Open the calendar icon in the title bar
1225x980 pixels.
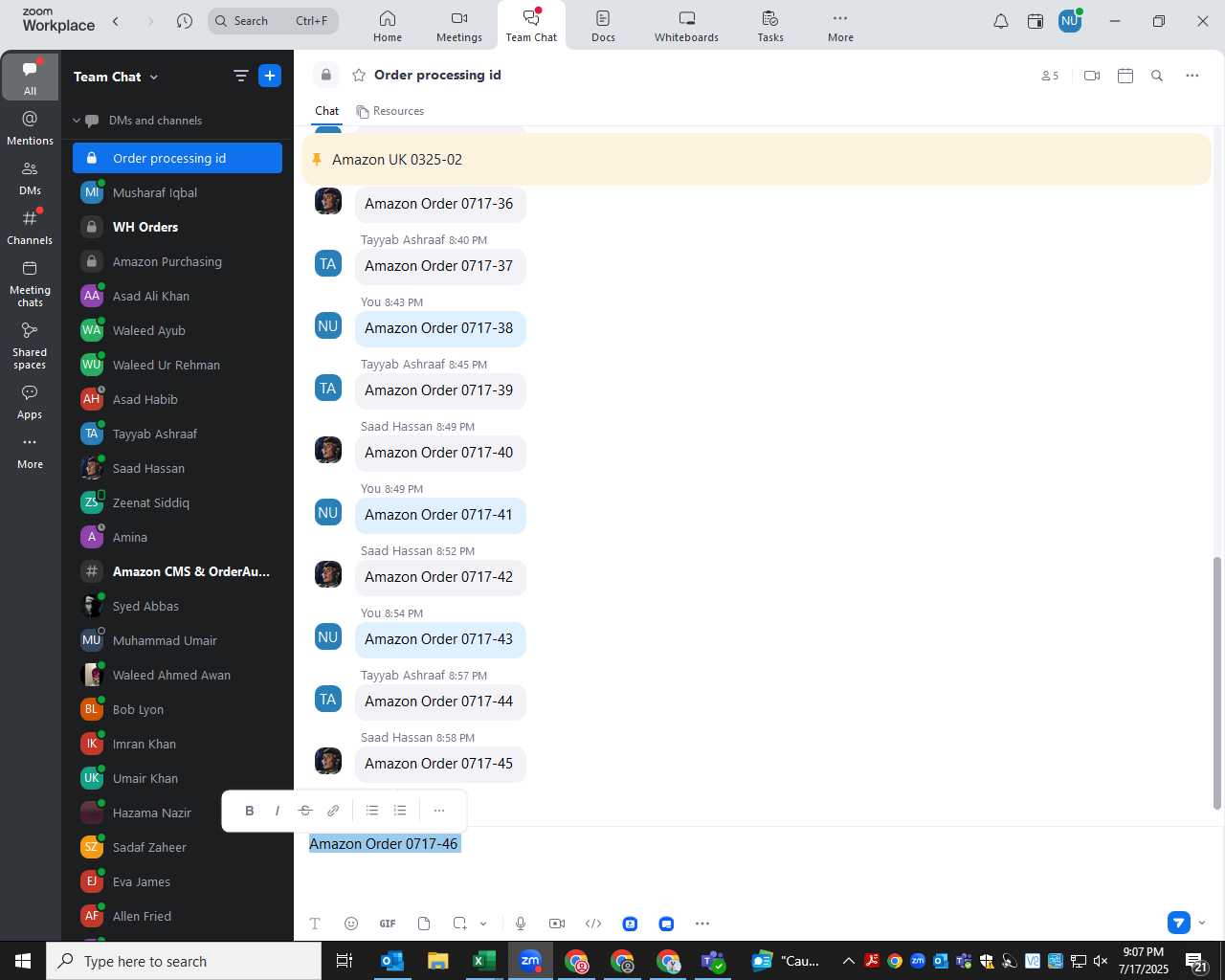(x=1036, y=21)
